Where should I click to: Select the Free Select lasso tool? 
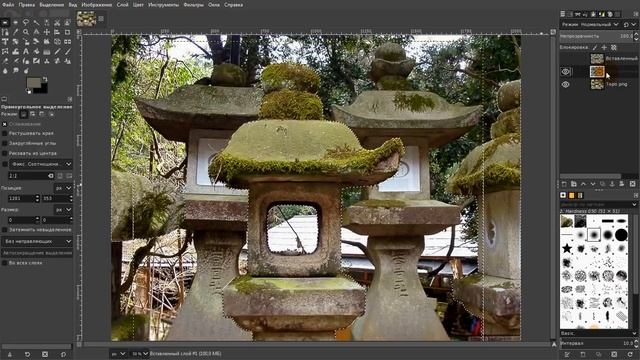pos(26,22)
